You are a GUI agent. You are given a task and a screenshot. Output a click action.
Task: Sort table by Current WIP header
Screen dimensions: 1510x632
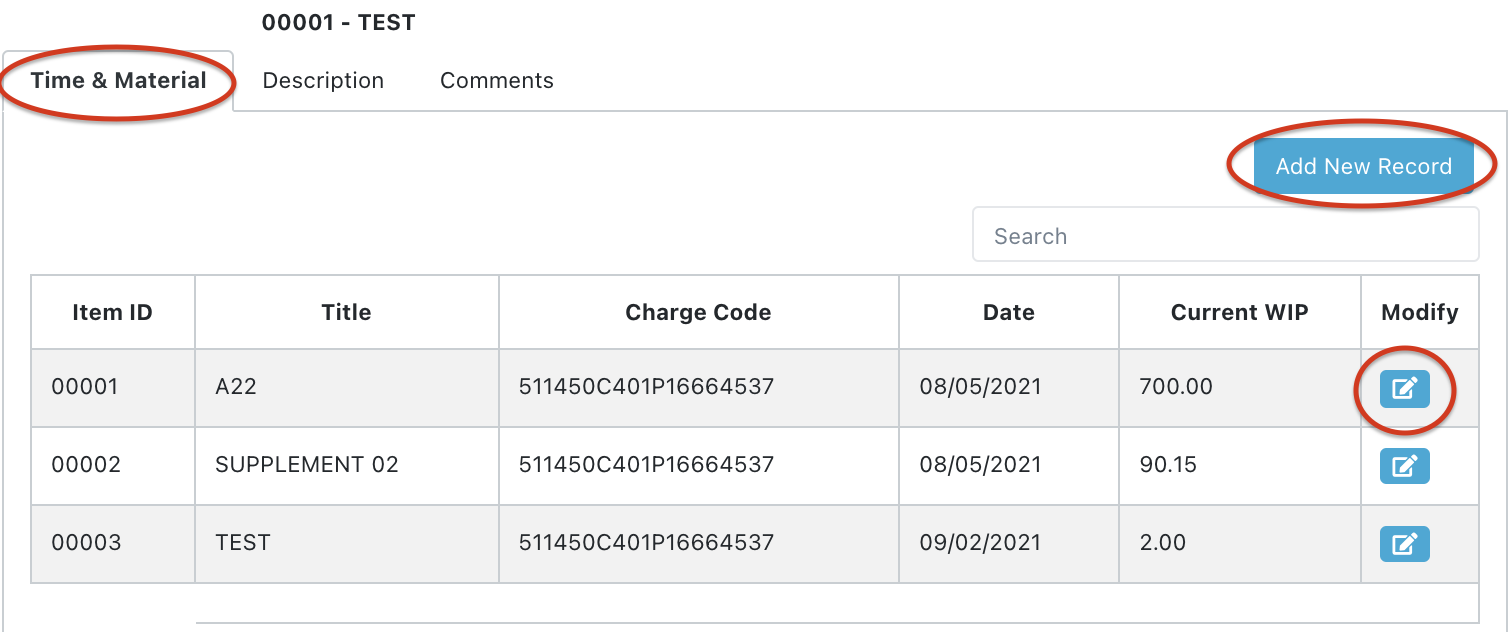[1239, 313]
